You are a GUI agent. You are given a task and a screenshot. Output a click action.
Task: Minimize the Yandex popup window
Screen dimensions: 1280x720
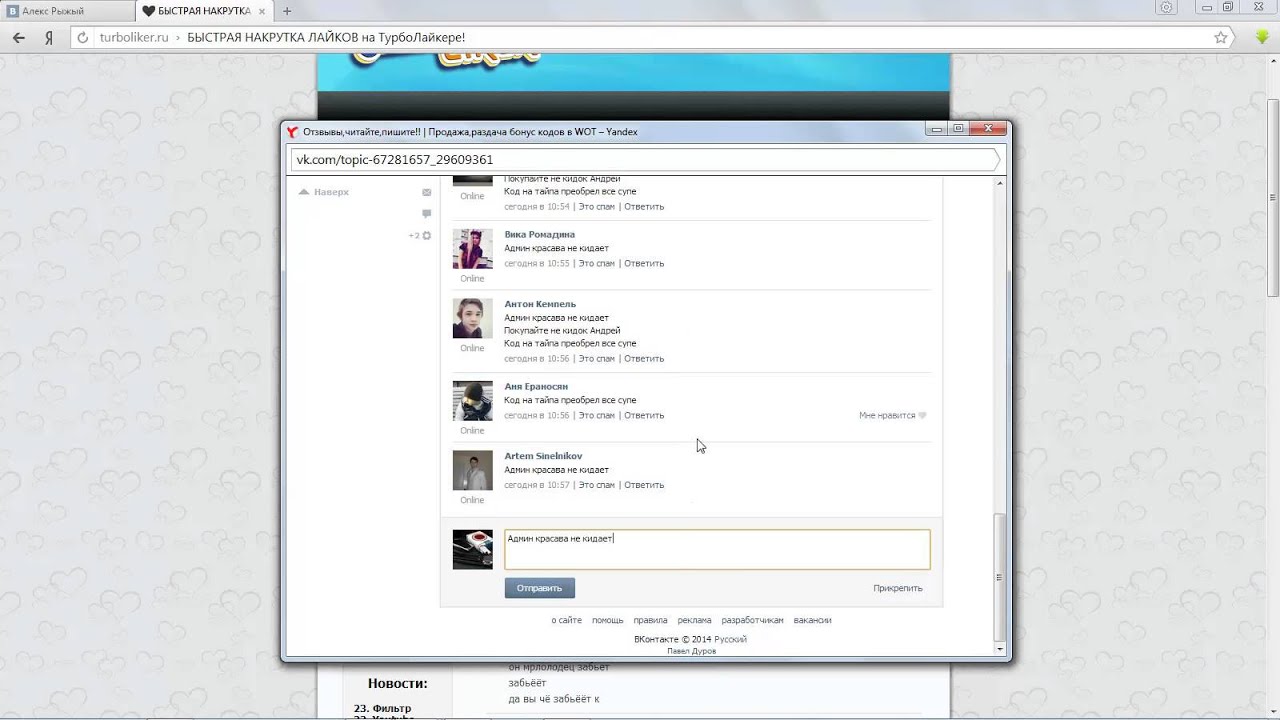click(936, 128)
